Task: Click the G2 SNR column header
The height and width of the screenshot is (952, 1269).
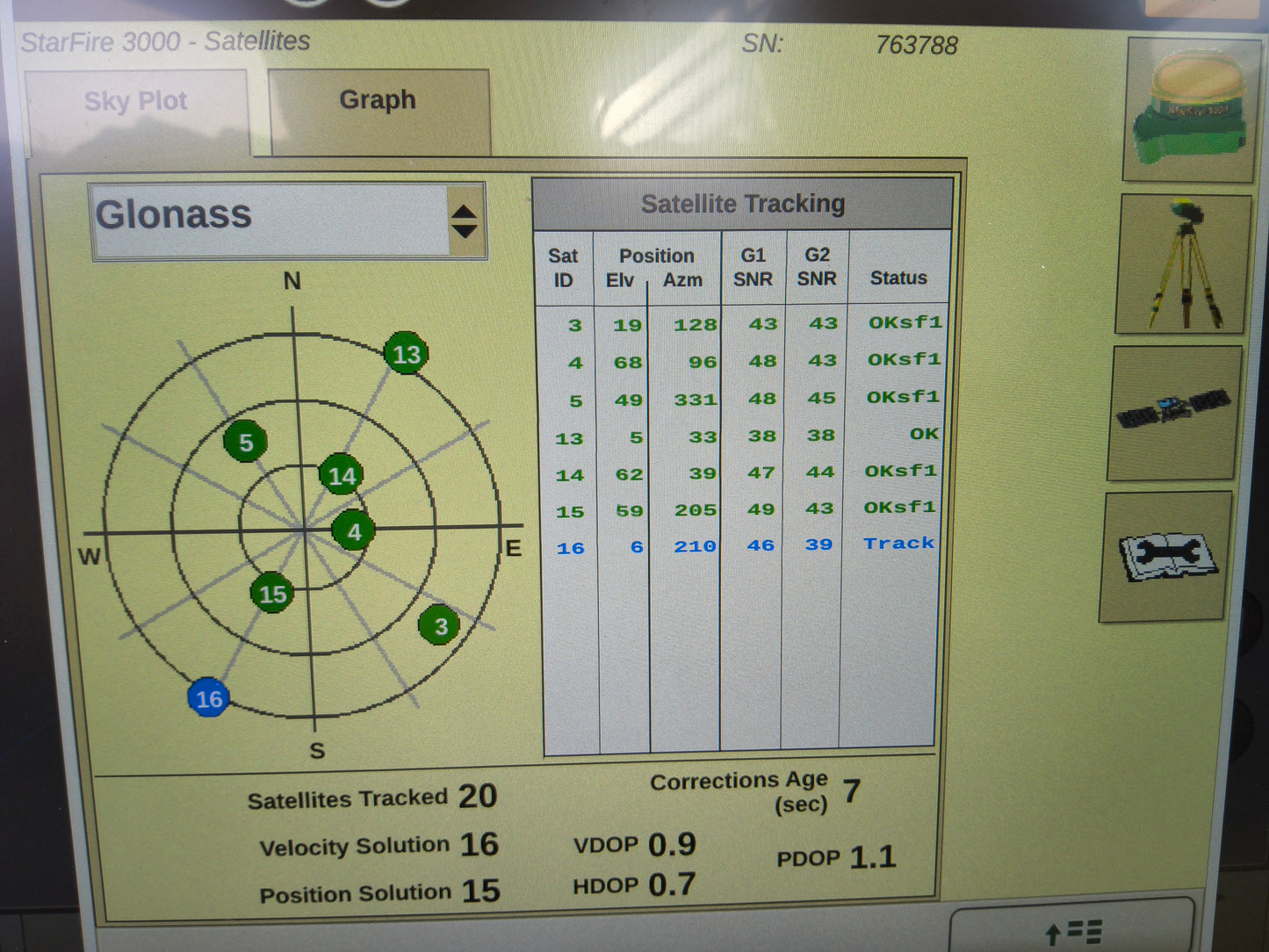Action: pyautogui.click(x=817, y=267)
